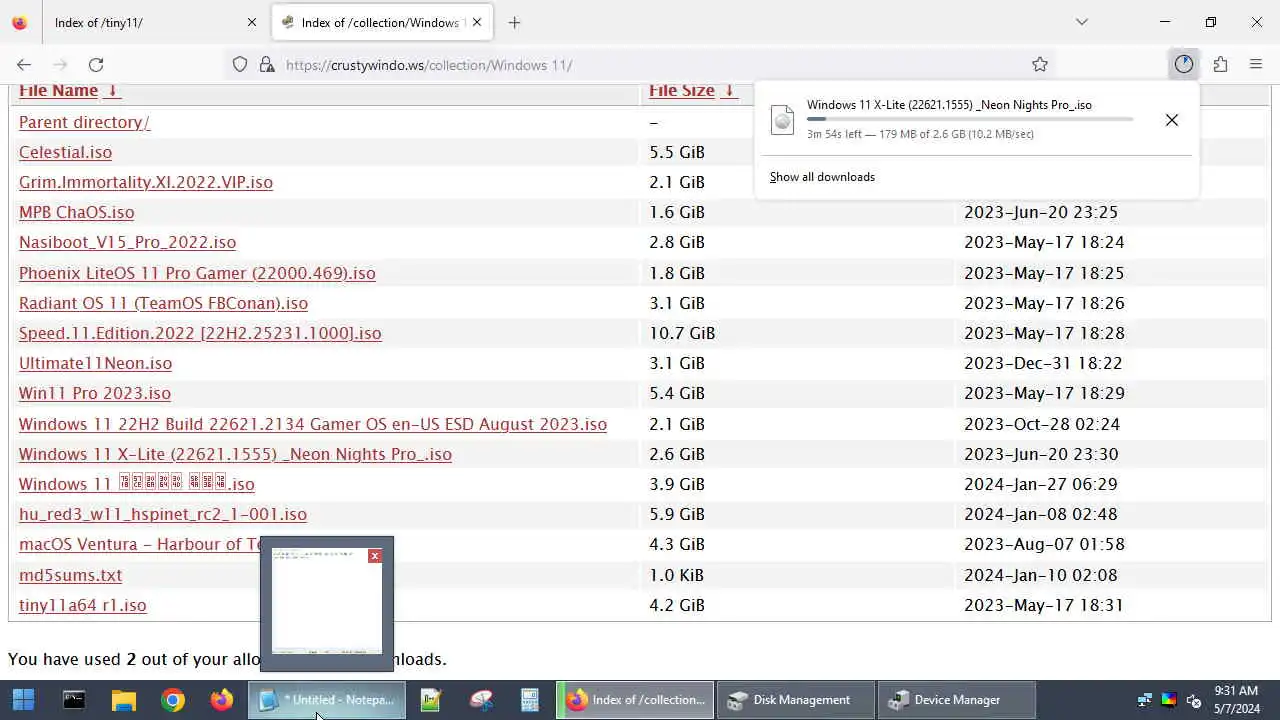This screenshot has height=720, width=1280.
Task: Open the green notepad taskbar app icon
Action: pos(431,700)
